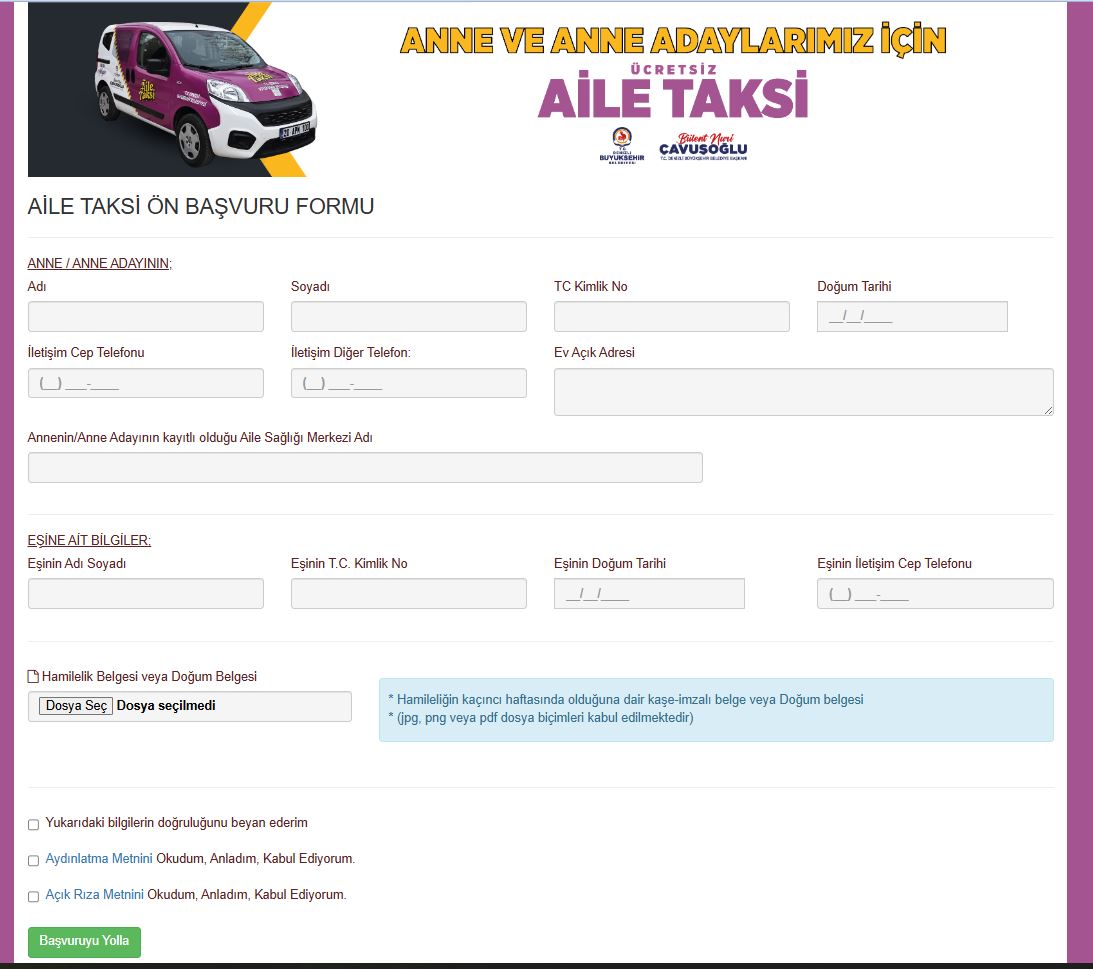This screenshot has width=1093, height=969.
Task: Open the Aydınlatma Metnini link
Action: 99,859
